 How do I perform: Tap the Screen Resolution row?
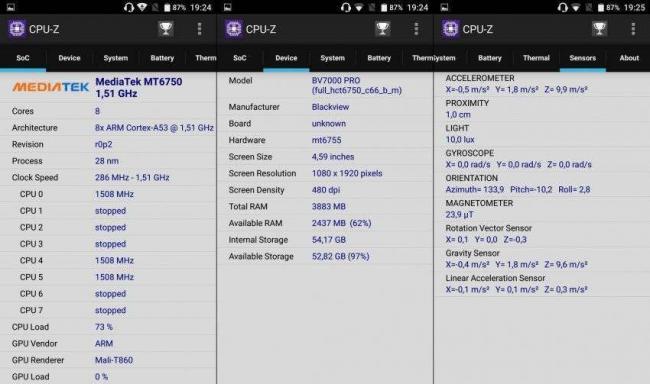[325, 173]
